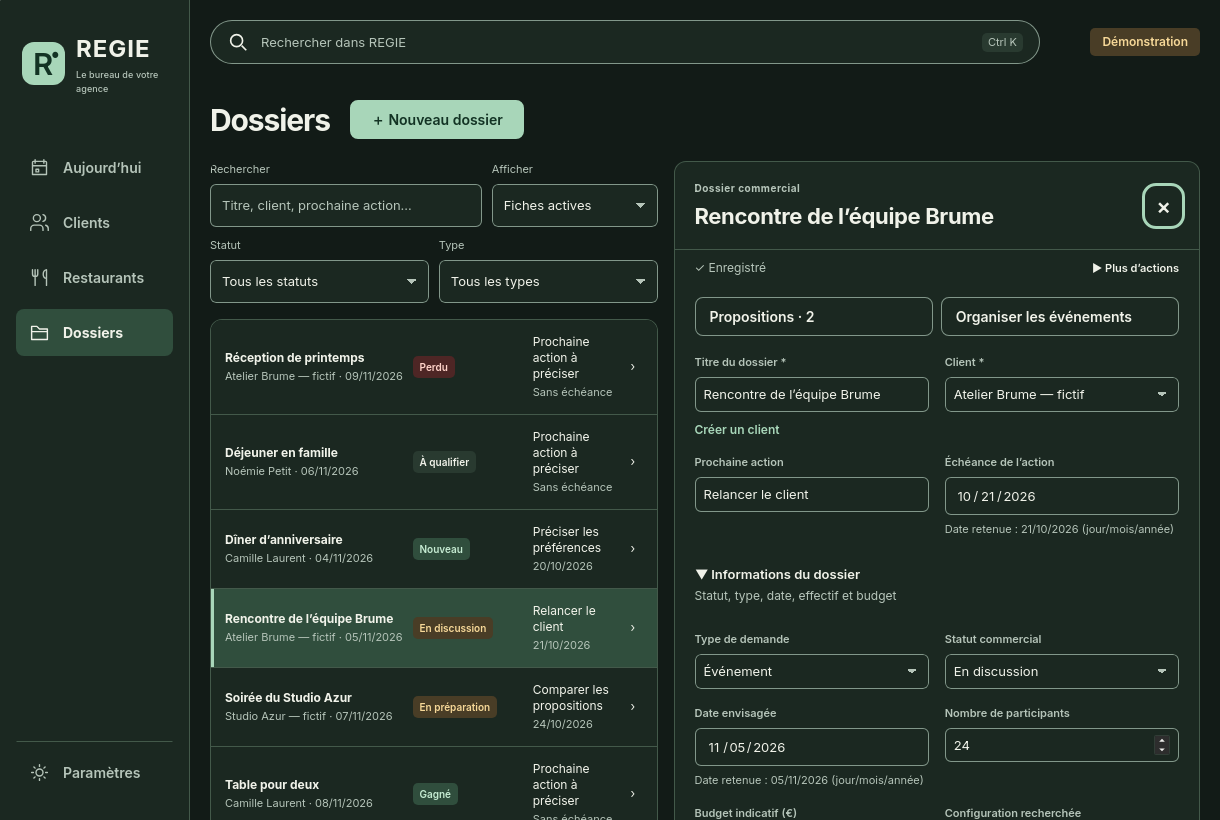Select Déjeuner en famille dossier title

(x=281, y=453)
